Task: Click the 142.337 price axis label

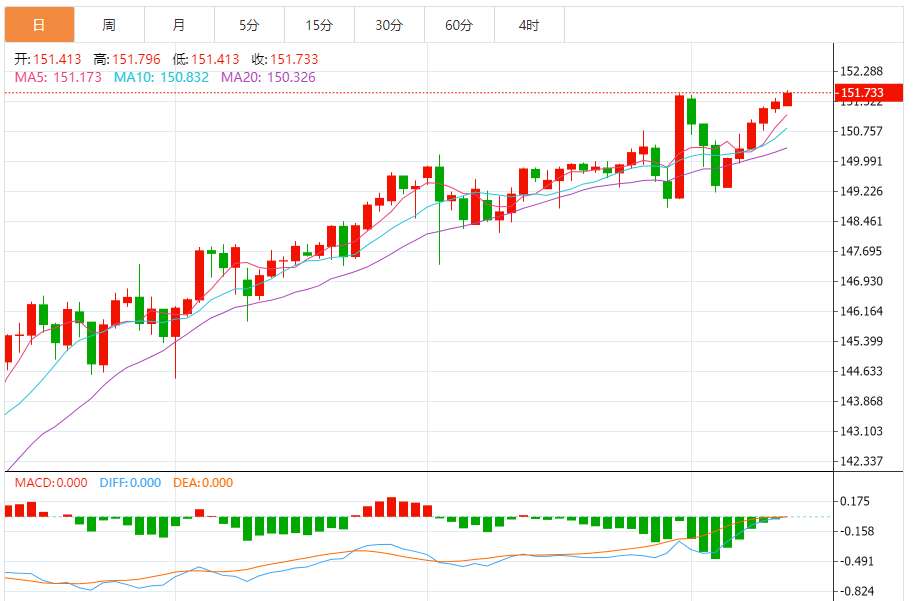Action: [861, 461]
